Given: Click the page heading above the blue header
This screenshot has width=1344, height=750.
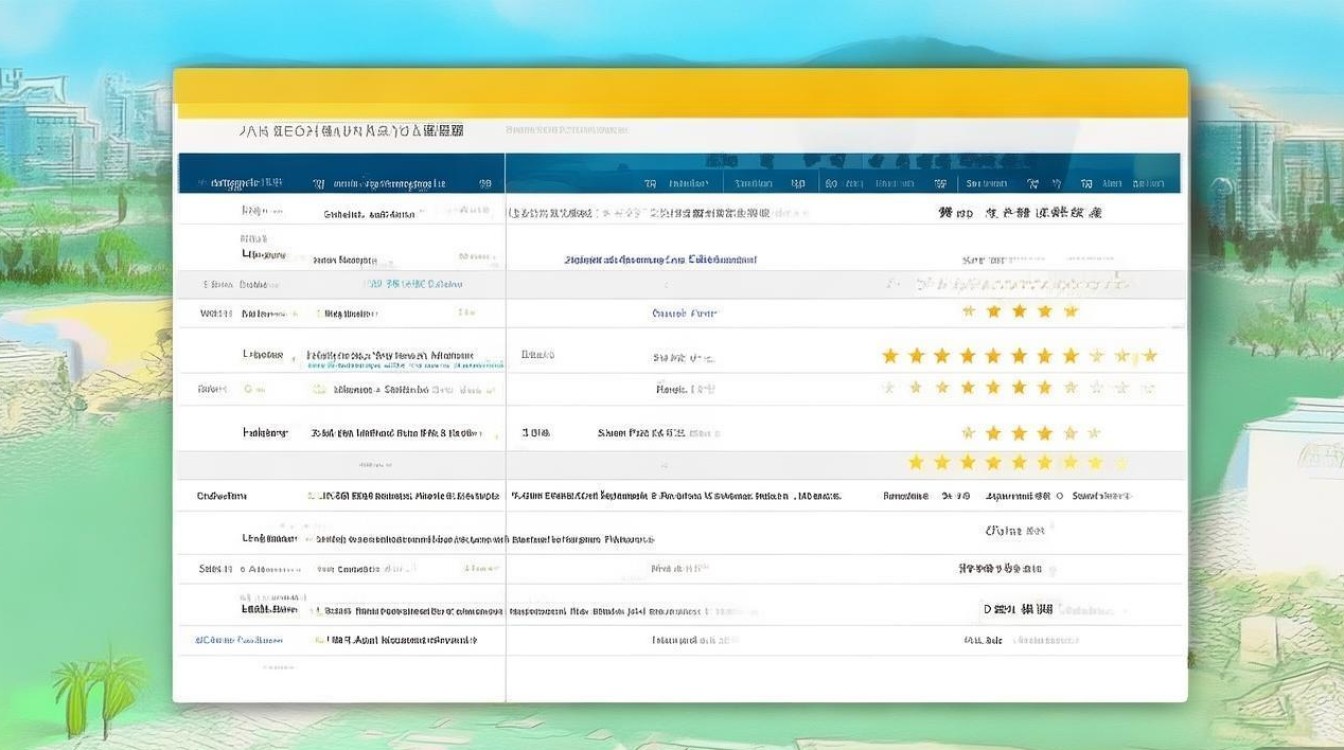Looking at the screenshot, I should [x=350, y=131].
